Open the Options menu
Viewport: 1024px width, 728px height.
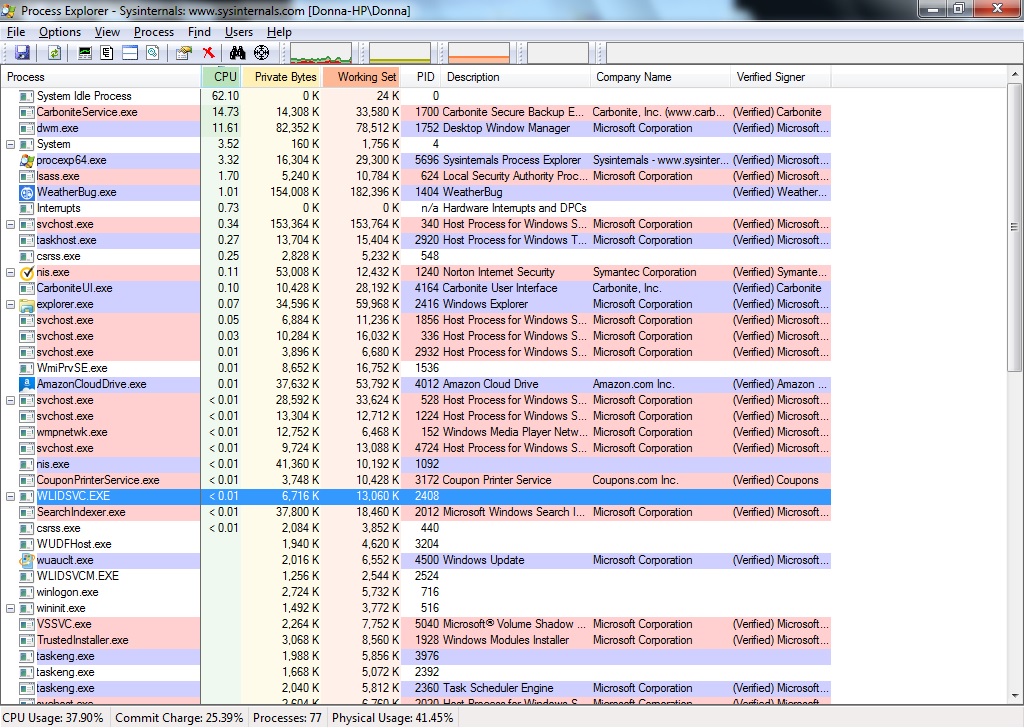click(x=60, y=32)
